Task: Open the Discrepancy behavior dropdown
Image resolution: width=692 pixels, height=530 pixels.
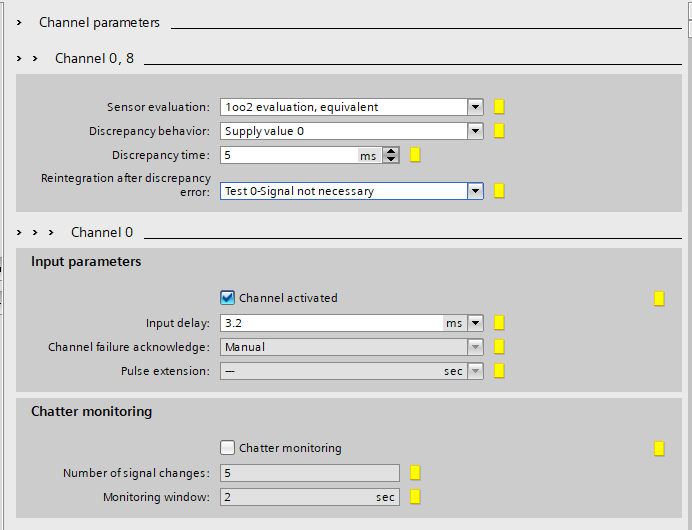Action: click(x=475, y=131)
